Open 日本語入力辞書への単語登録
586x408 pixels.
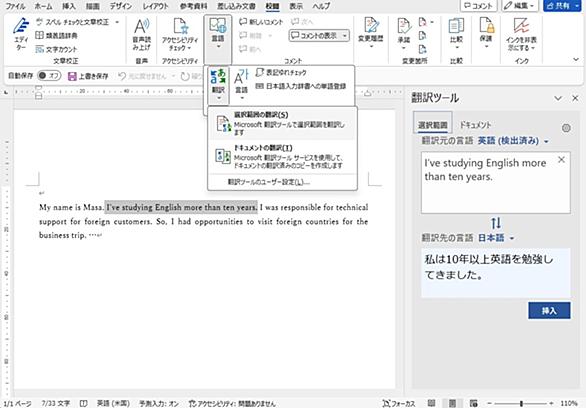tap(300, 86)
